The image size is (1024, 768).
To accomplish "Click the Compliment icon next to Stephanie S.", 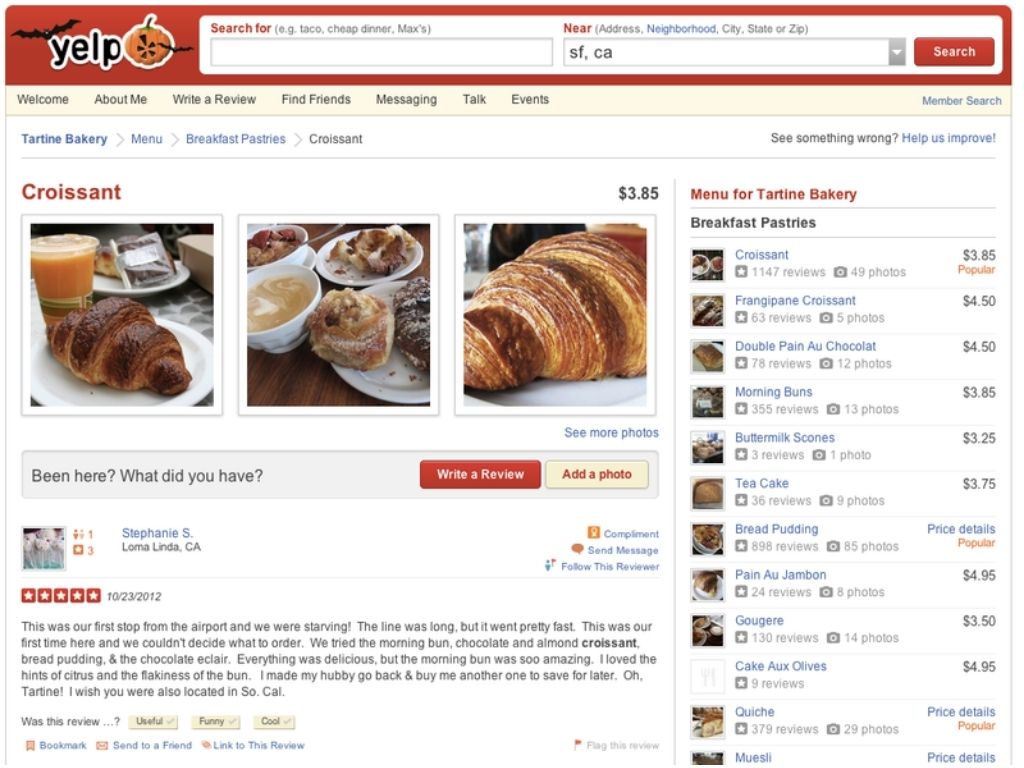I will pos(594,533).
